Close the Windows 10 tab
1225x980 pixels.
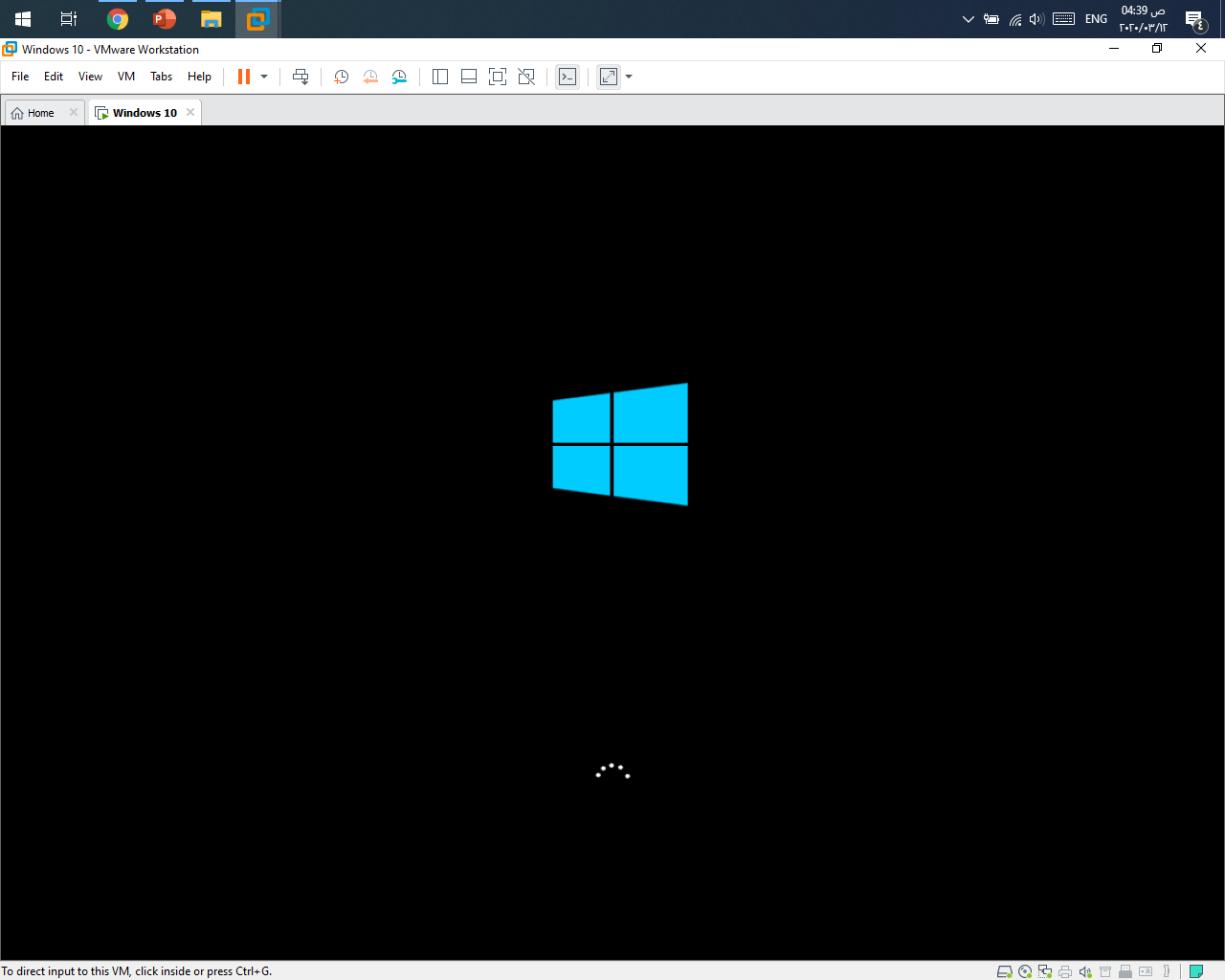190,112
